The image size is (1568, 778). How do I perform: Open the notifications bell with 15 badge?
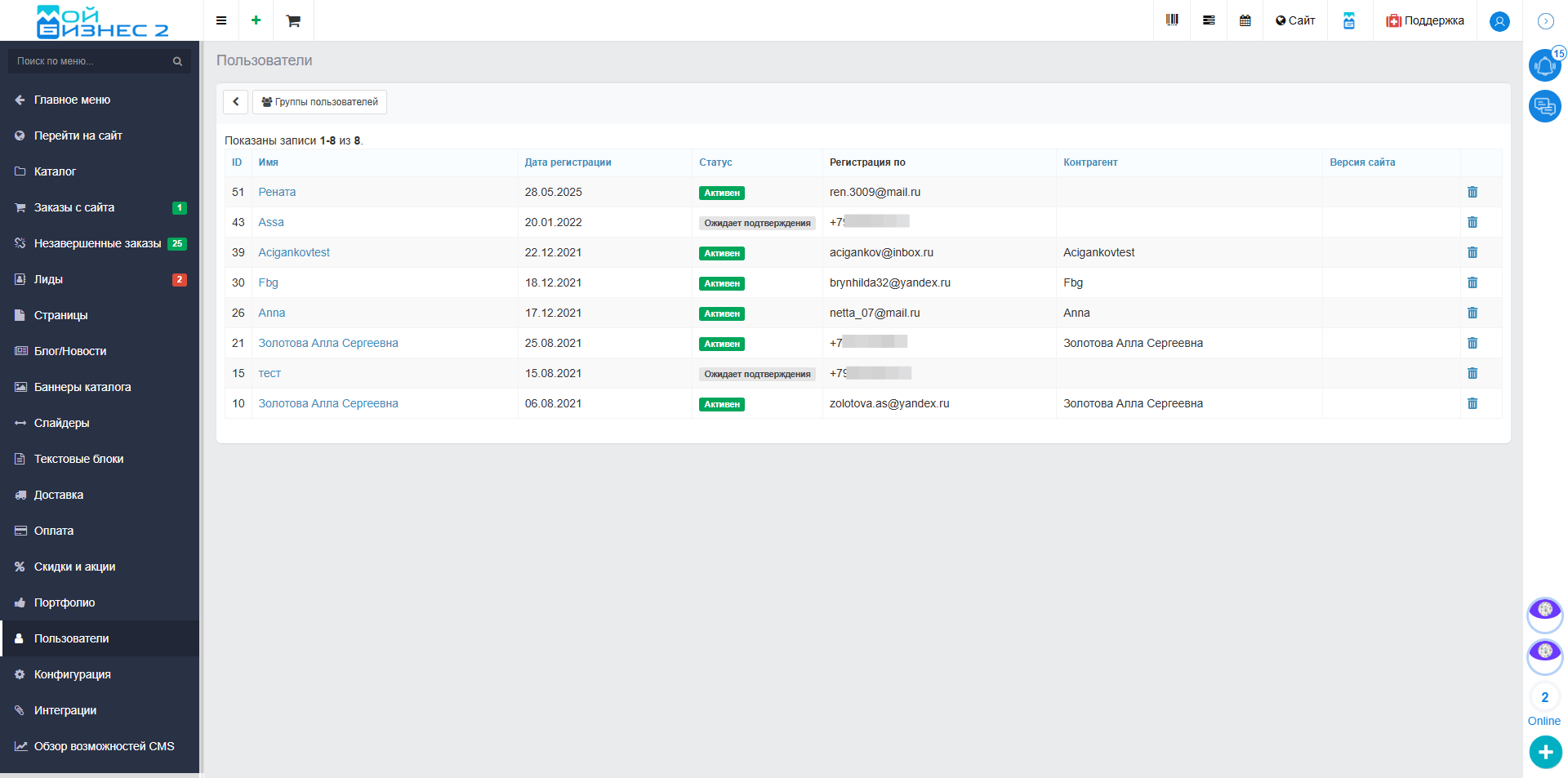point(1545,64)
